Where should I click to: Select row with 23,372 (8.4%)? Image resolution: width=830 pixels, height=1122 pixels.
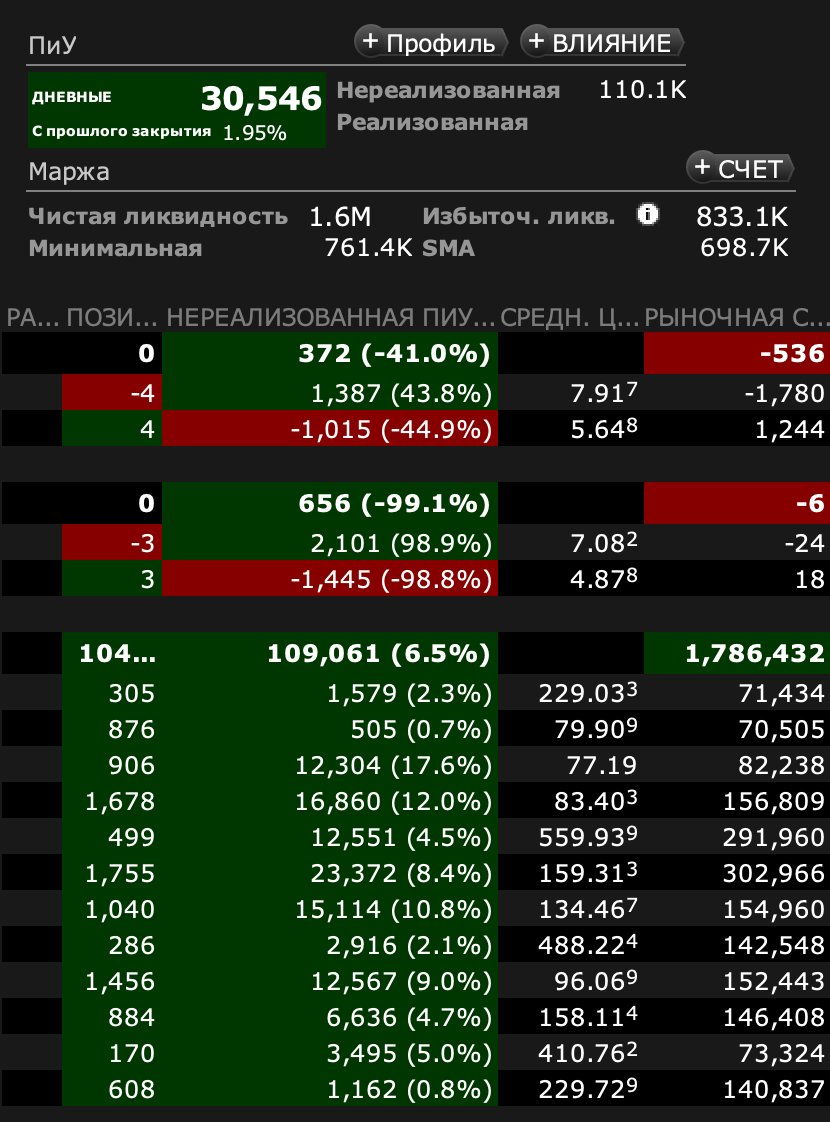[x=415, y=872]
